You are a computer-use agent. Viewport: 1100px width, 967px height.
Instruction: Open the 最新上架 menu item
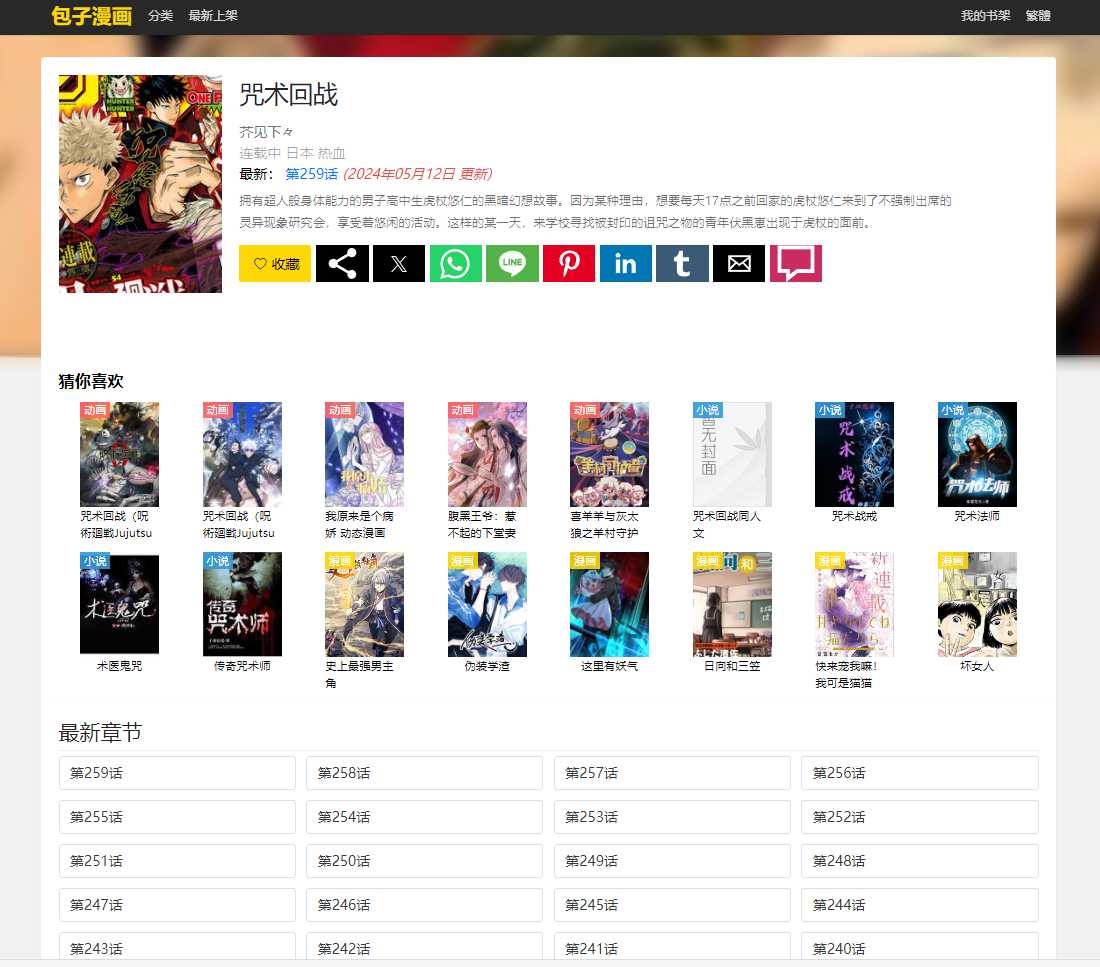[x=213, y=15]
